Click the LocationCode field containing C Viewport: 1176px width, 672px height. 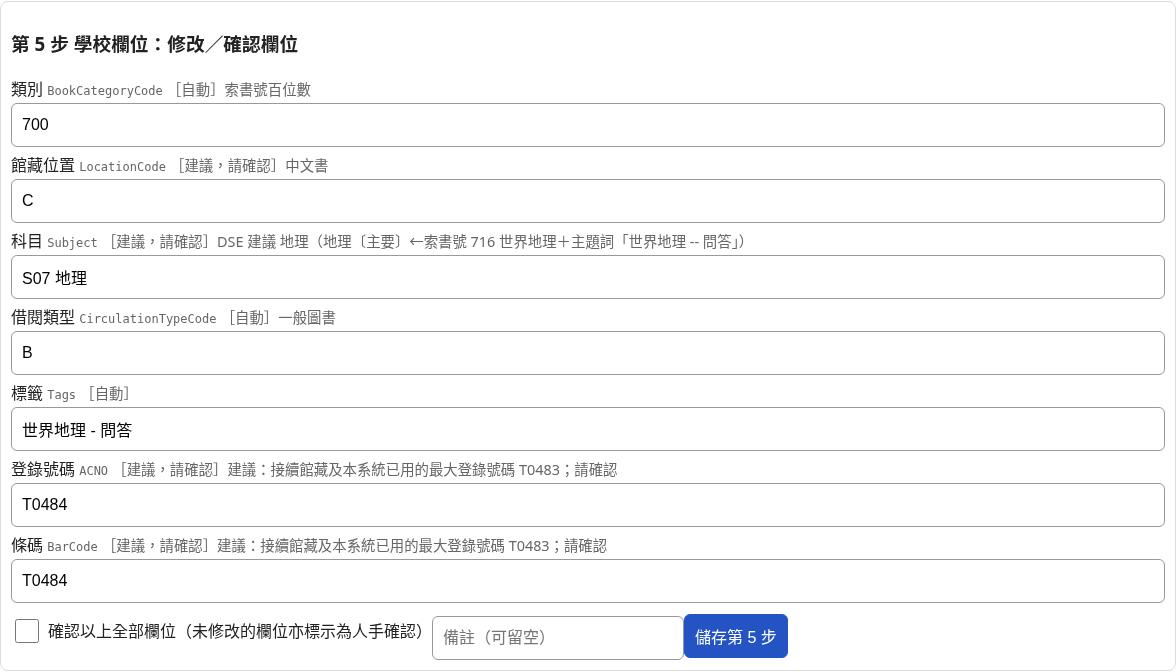point(587,201)
